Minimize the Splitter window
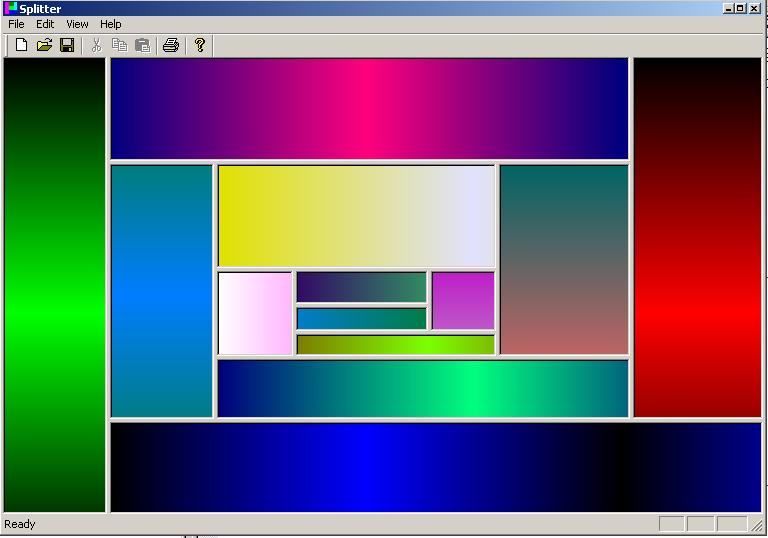The height and width of the screenshot is (538, 768). 728,8
